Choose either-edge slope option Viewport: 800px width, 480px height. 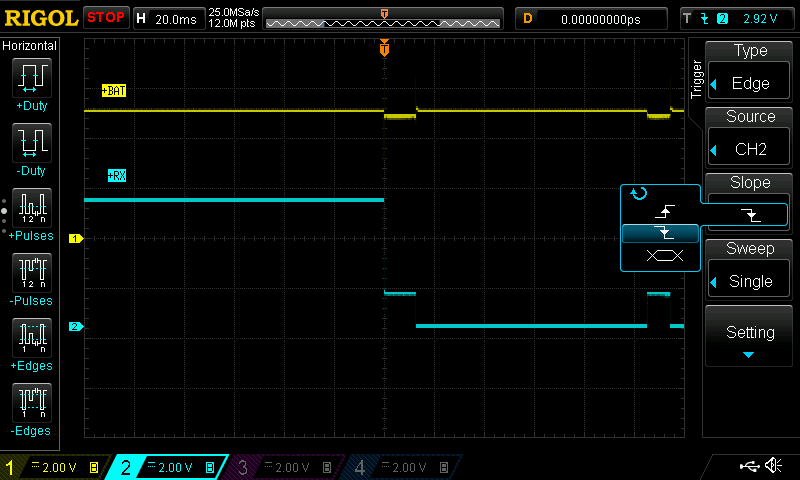665,256
